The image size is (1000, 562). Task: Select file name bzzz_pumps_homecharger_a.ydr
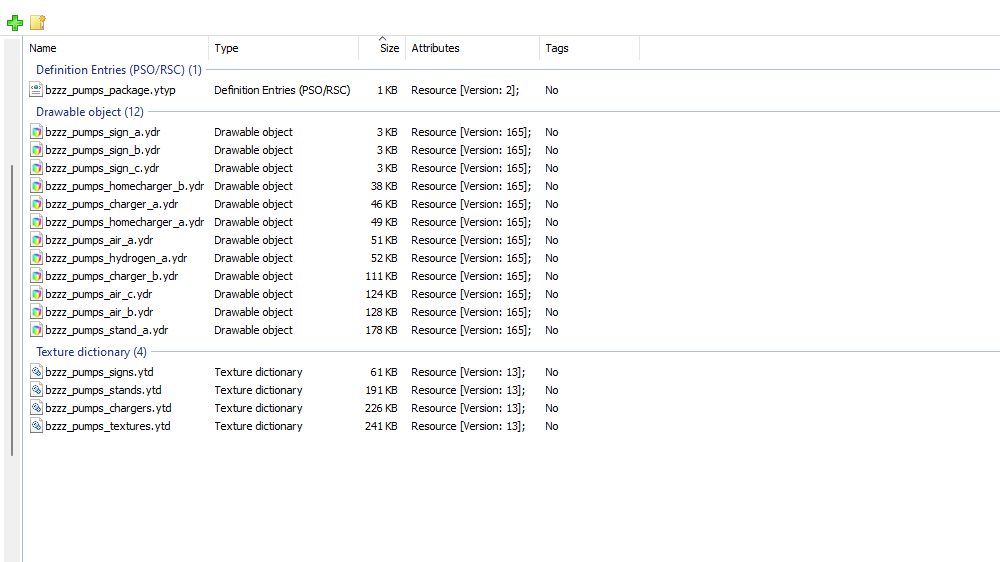coord(124,222)
